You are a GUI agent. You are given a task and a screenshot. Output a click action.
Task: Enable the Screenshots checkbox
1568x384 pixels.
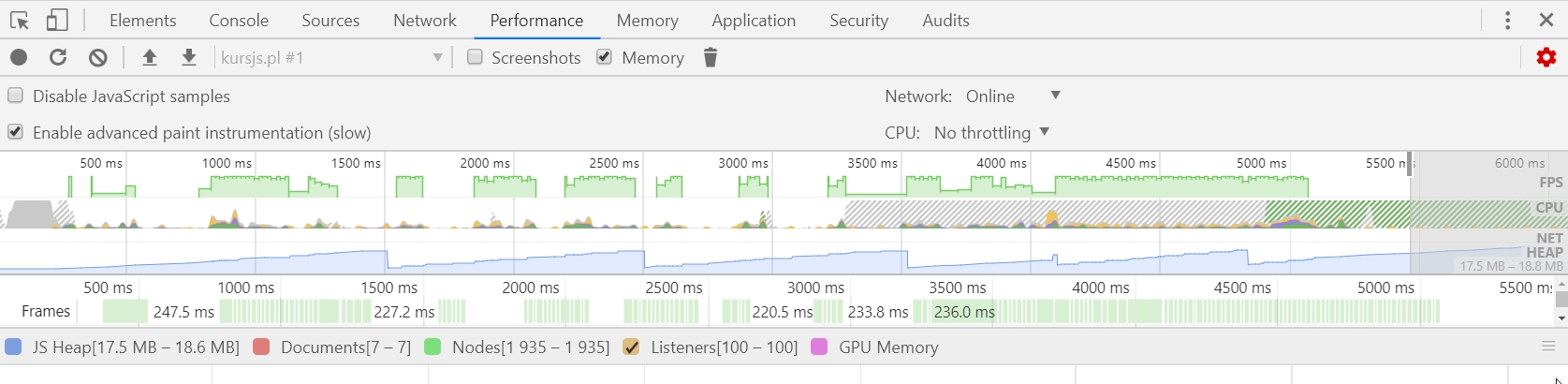[x=476, y=57]
